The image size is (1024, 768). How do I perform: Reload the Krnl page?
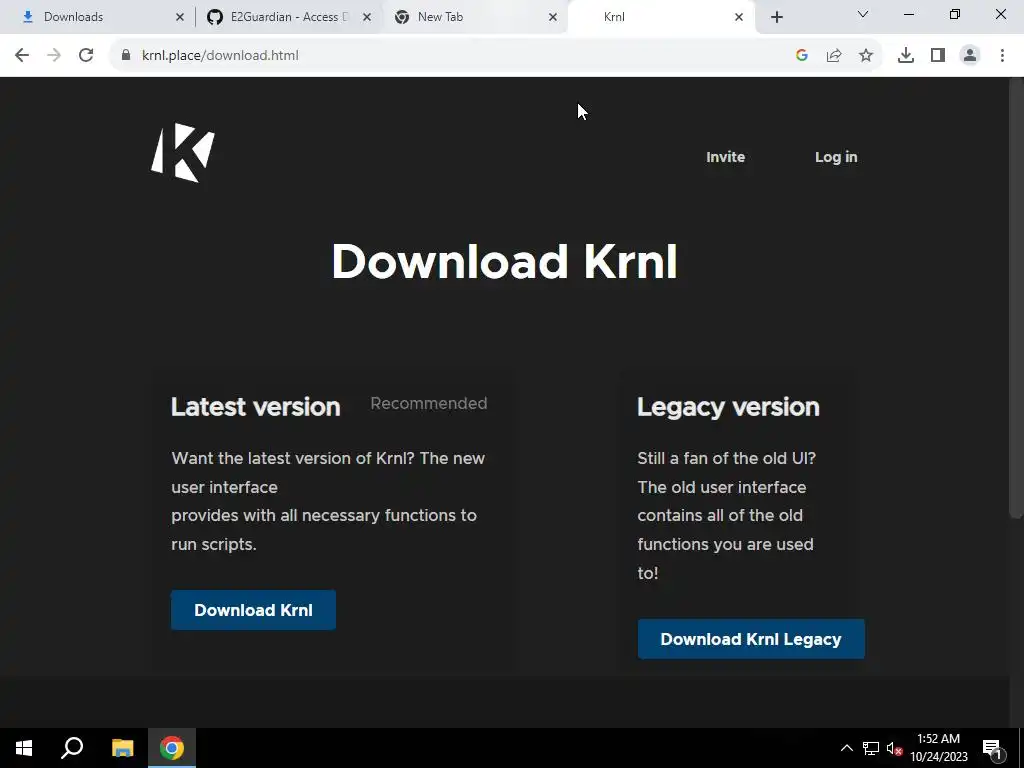point(86,56)
